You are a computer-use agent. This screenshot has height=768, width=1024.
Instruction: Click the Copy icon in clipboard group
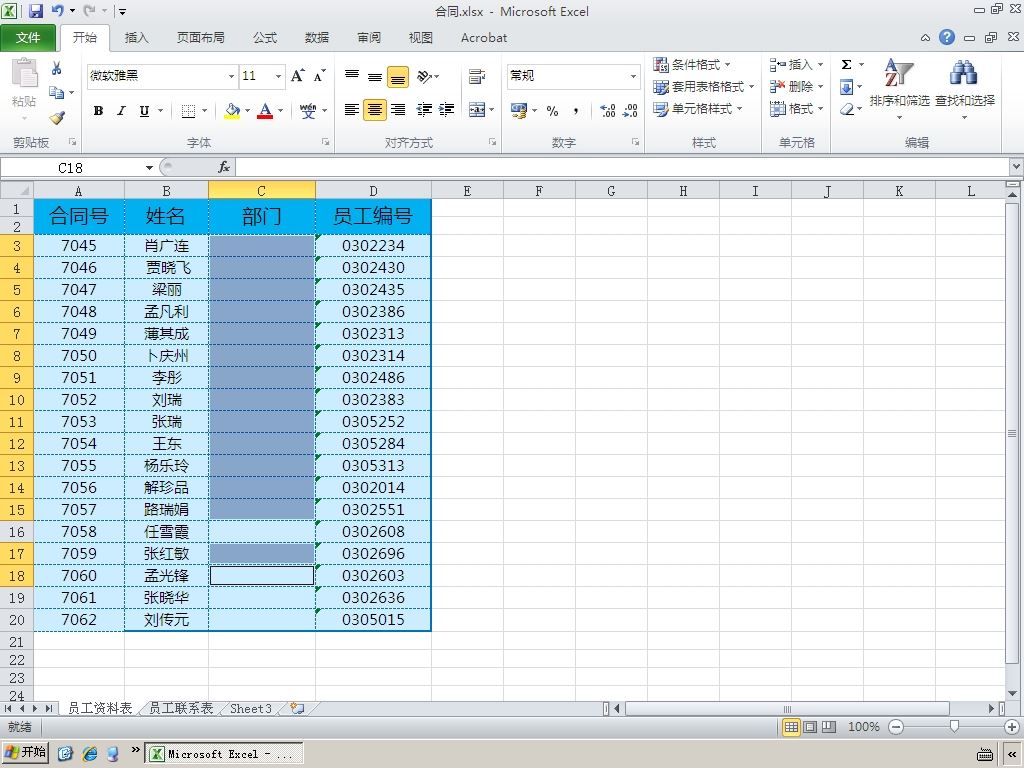57,93
